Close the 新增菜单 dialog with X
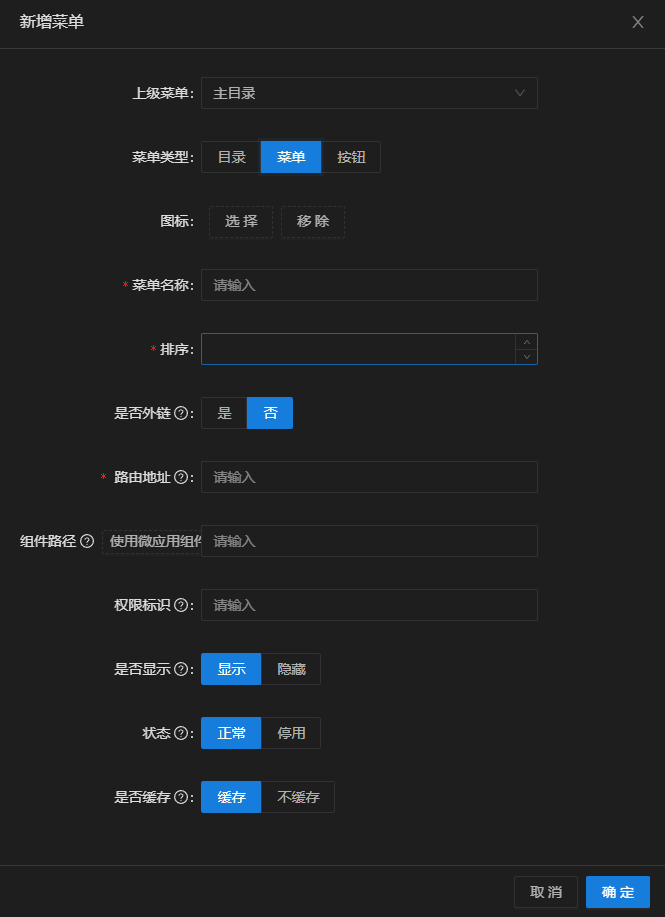The width and height of the screenshot is (665, 917). pyautogui.click(x=638, y=22)
